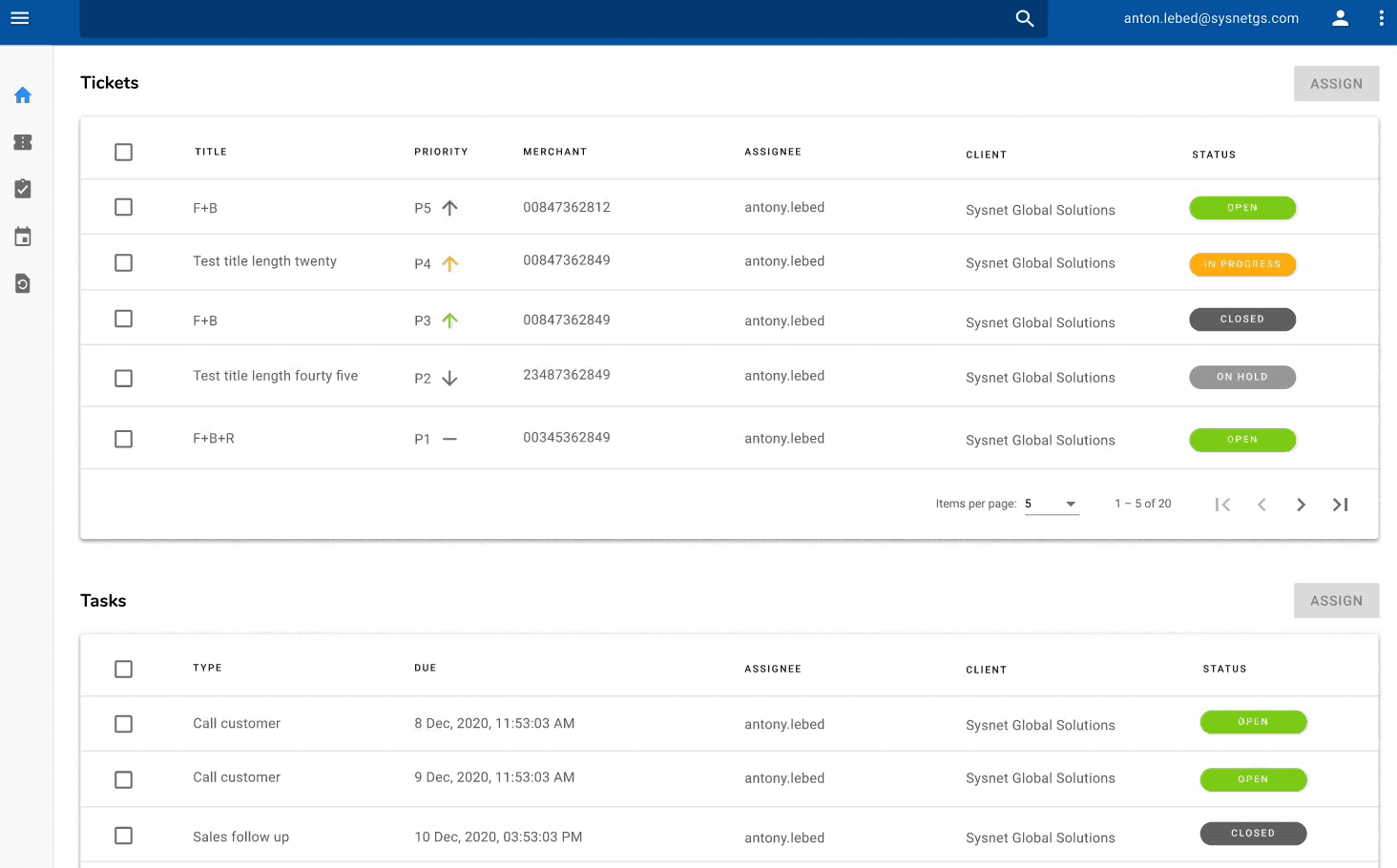Click Open status of P5 ticket

tap(1242, 208)
